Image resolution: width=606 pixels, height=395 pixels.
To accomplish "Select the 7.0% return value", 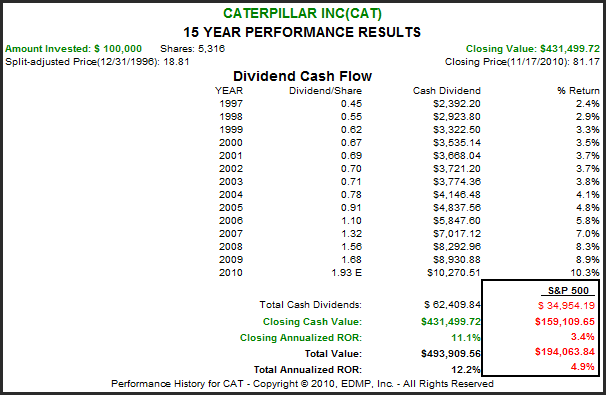I will [x=587, y=233].
